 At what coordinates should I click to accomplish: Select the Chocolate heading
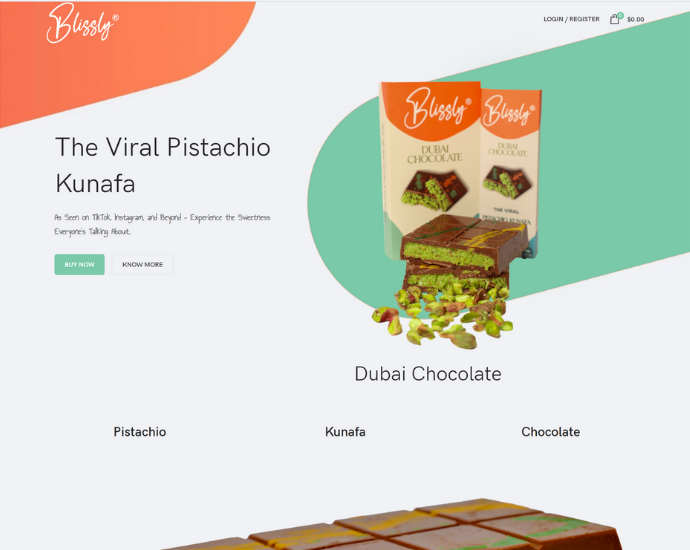click(551, 432)
